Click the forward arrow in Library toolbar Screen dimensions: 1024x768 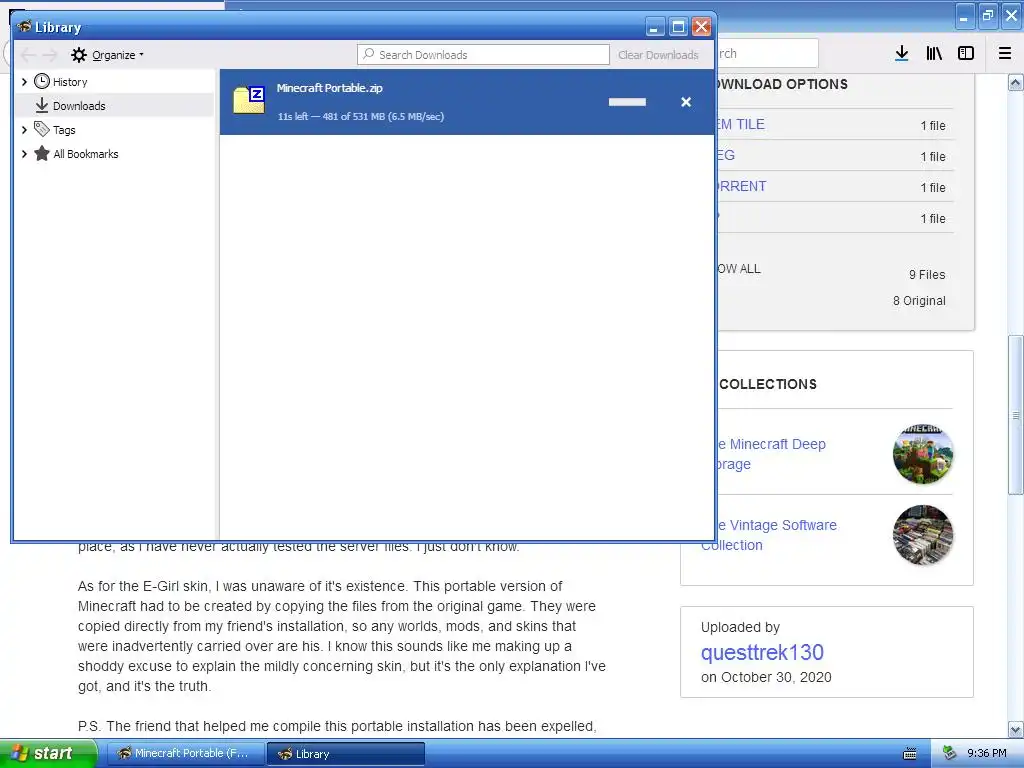tap(50, 55)
